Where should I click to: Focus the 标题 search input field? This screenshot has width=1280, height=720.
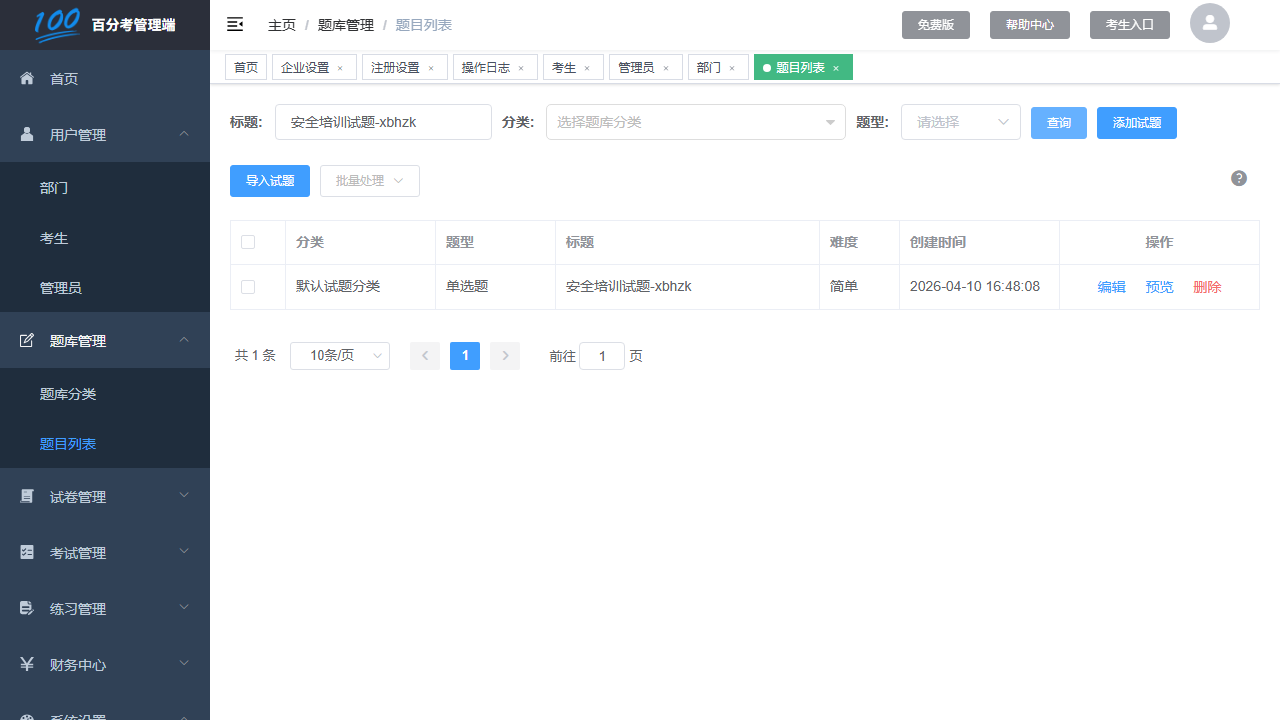(383, 122)
